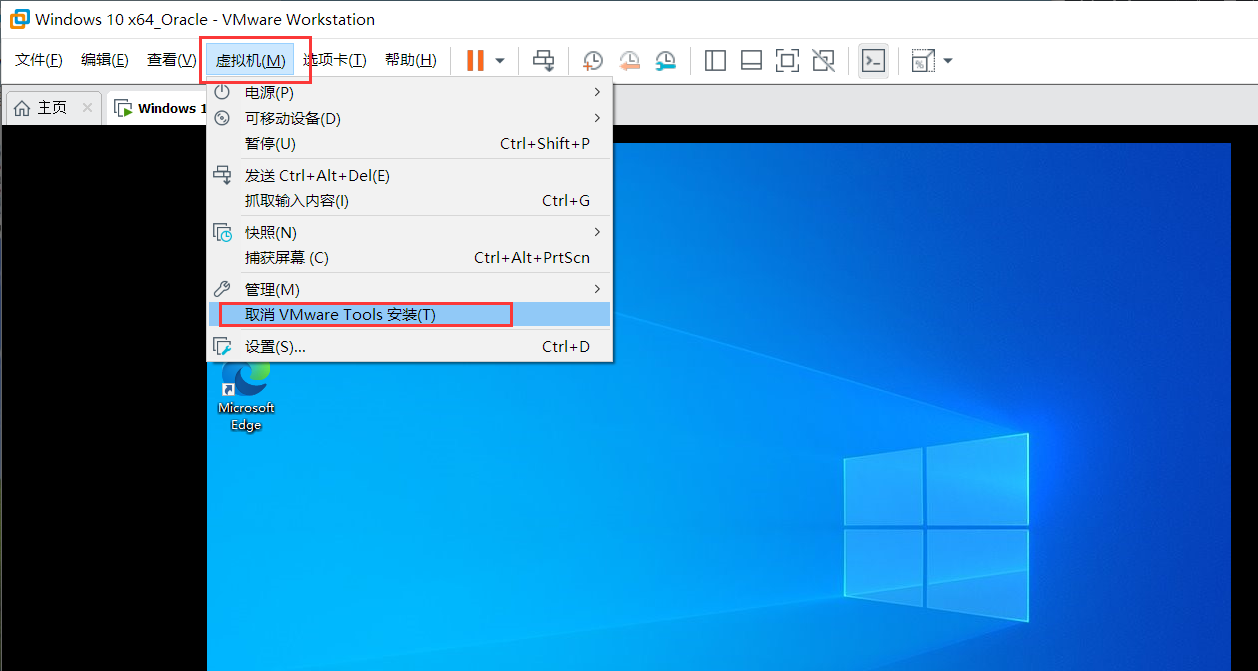Click Ctrl+Shift+P shortcut text
1258x671 pixels.
coord(545,143)
